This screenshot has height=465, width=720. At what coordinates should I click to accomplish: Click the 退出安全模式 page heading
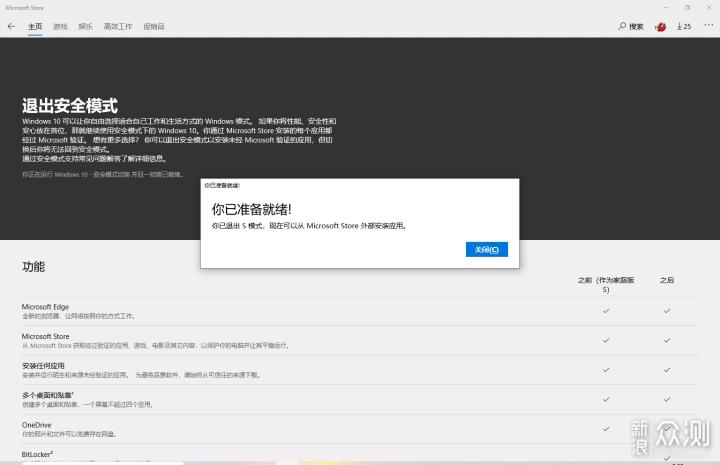(70, 106)
